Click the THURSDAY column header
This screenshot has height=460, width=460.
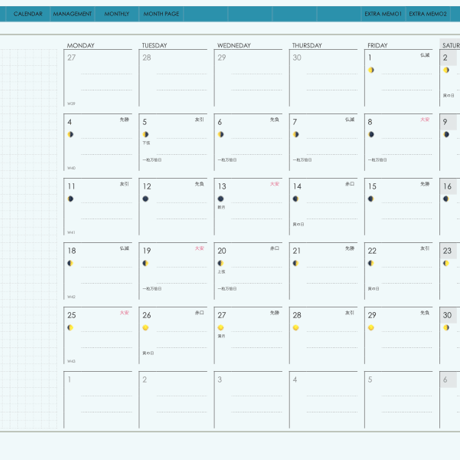(307, 45)
